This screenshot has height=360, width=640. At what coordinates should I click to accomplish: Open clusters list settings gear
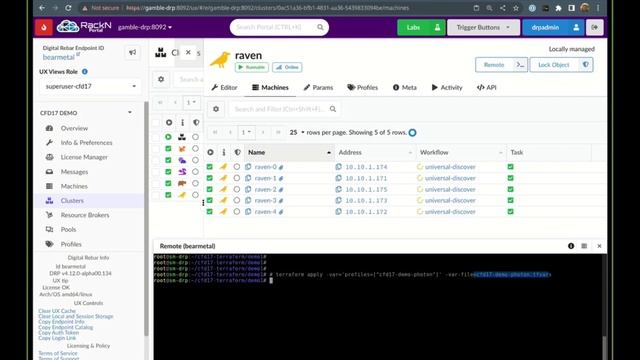[161, 79]
